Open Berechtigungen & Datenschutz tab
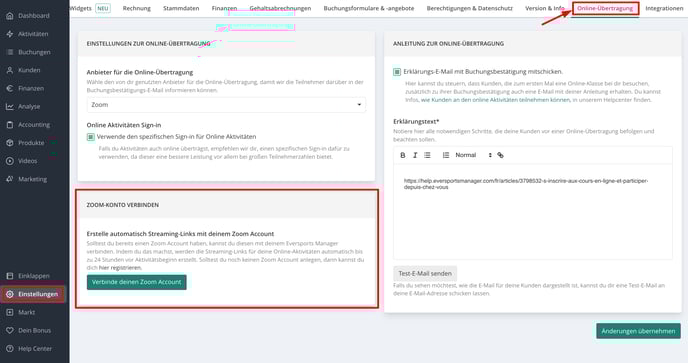The height and width of the screenshot is (363, 688). [469, 8]
